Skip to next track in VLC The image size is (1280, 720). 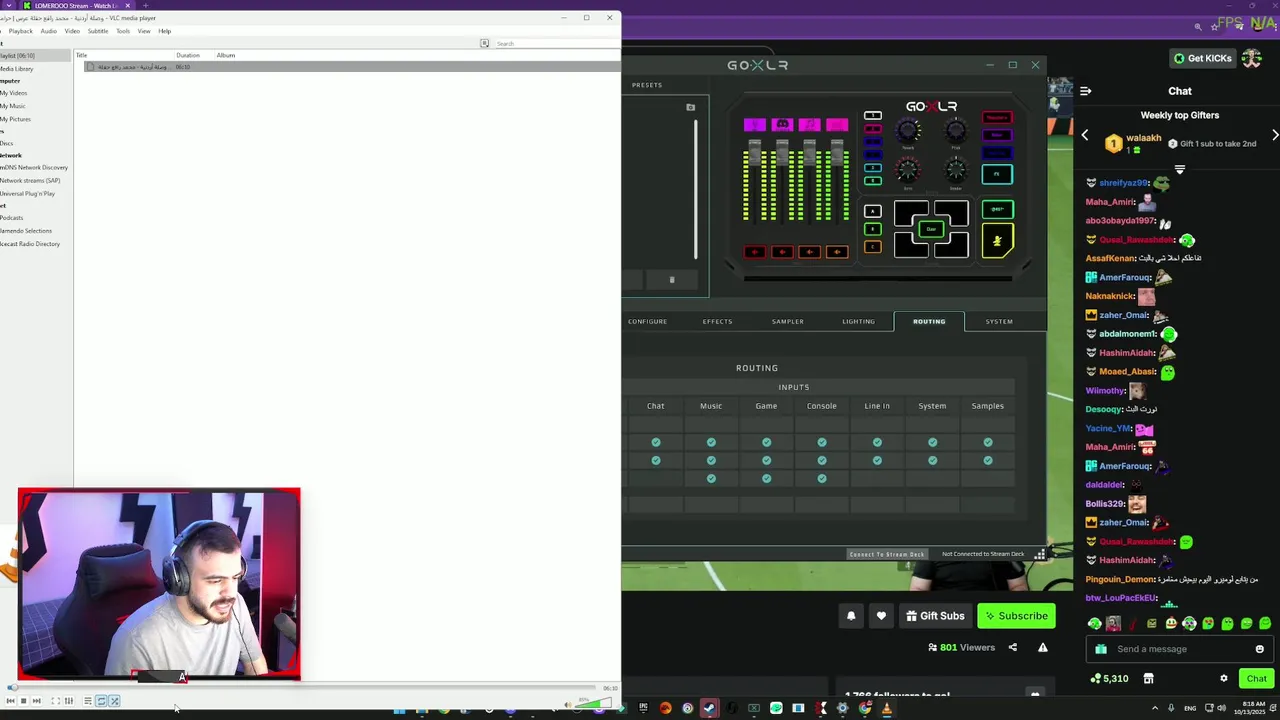pos(37,701)
